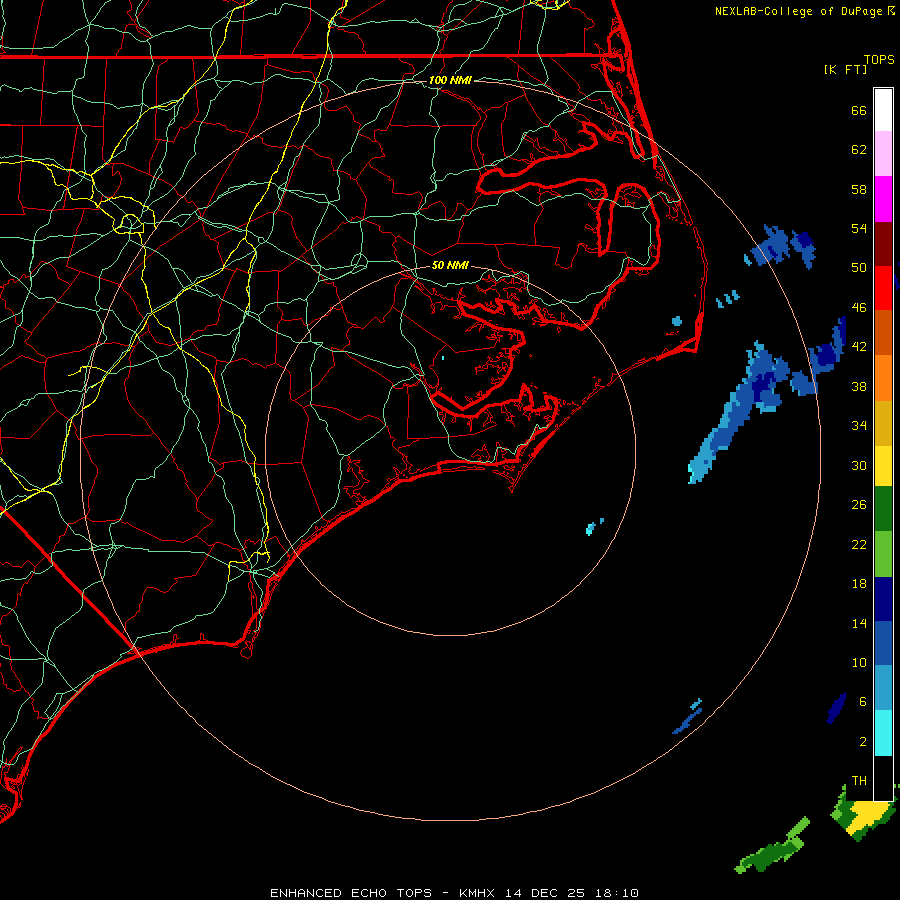The width and height of the screenshot is (900, 900).
Task: Click the '18:10' timestamp text
Action: click(615, 893)
